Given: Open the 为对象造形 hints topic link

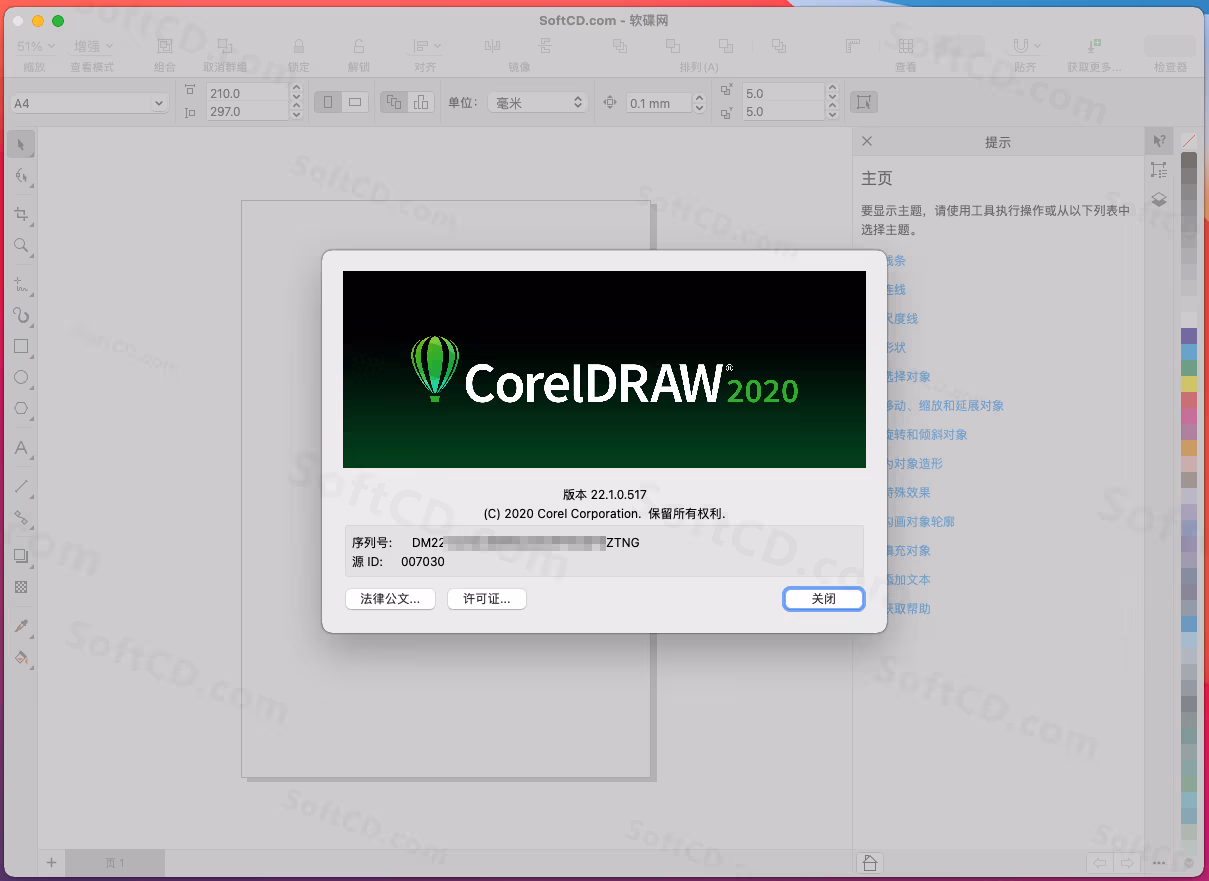Looking at the screenshot, I should [x=914, y=464].
